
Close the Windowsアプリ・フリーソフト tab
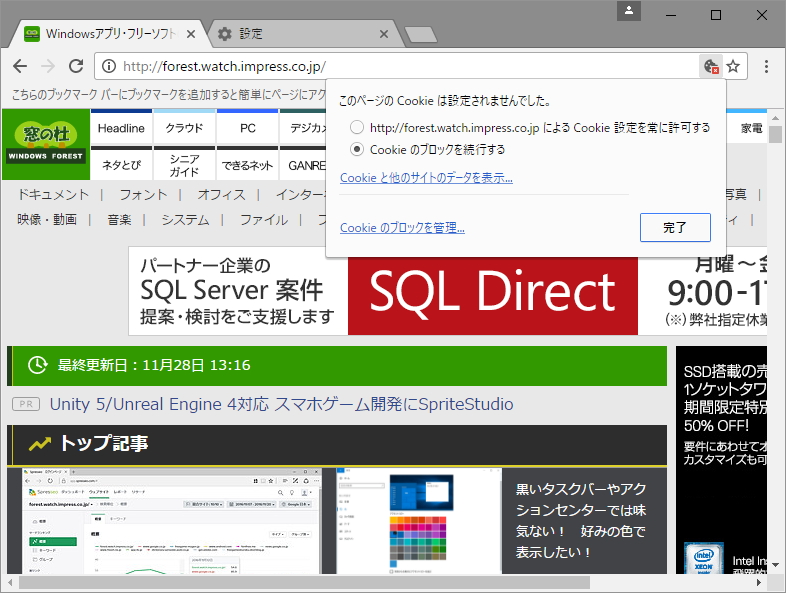pyautogui.click(x=190, y=34)
